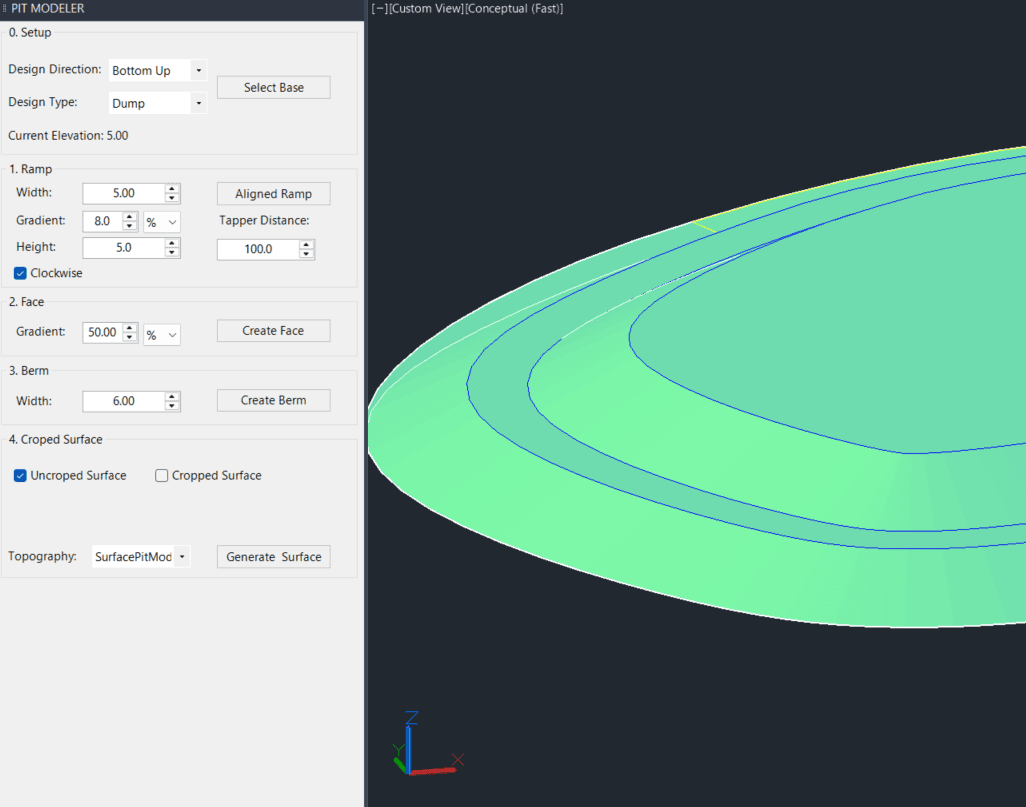Viewport: 1026px width, 807px height.
Task: Increase Face Gradient with up spinner
Action: [x=130, y=328]
